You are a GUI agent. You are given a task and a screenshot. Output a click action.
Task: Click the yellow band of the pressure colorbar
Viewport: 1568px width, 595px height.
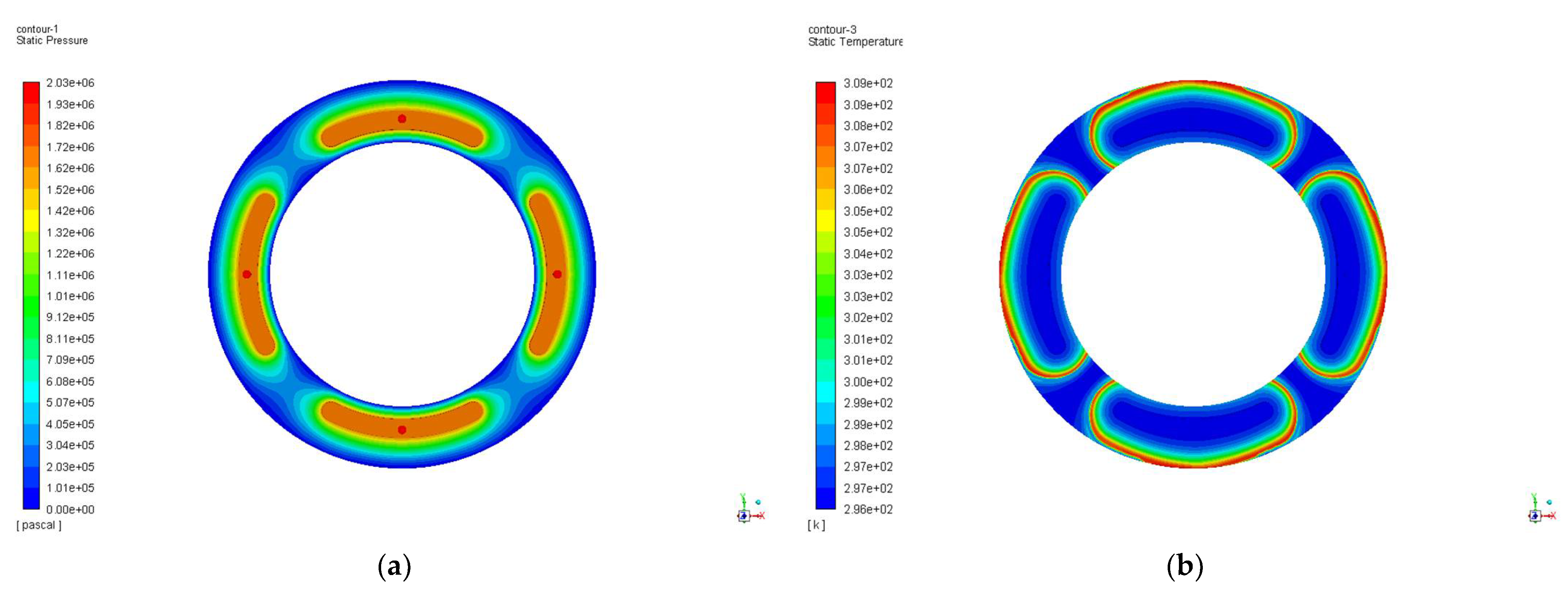31,221
